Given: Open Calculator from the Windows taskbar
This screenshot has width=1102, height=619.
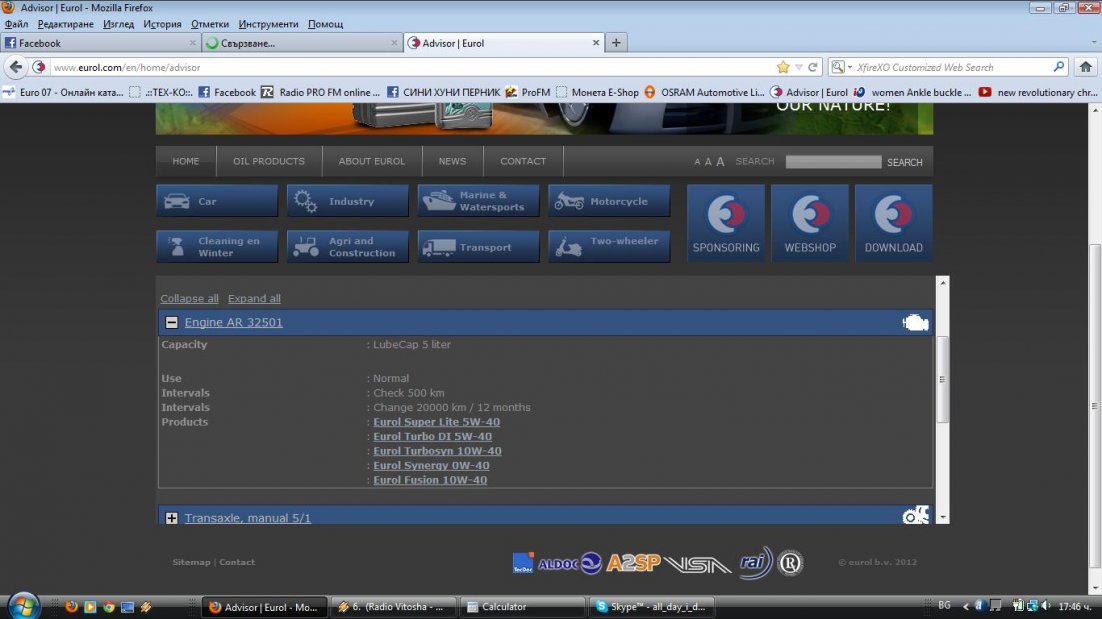Looking at the screenshot, I should click(x=523, y=606).
